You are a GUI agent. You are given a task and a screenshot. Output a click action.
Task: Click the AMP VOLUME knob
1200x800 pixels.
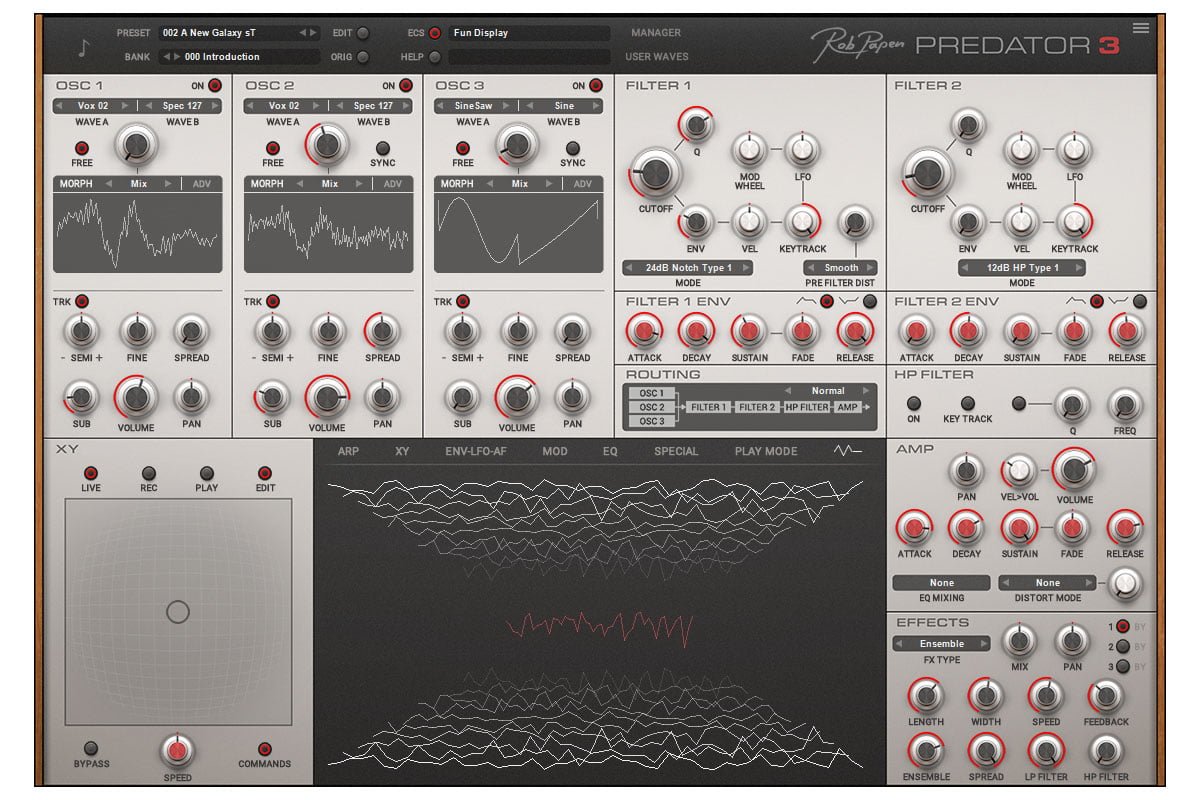(x=1074, y=468)
